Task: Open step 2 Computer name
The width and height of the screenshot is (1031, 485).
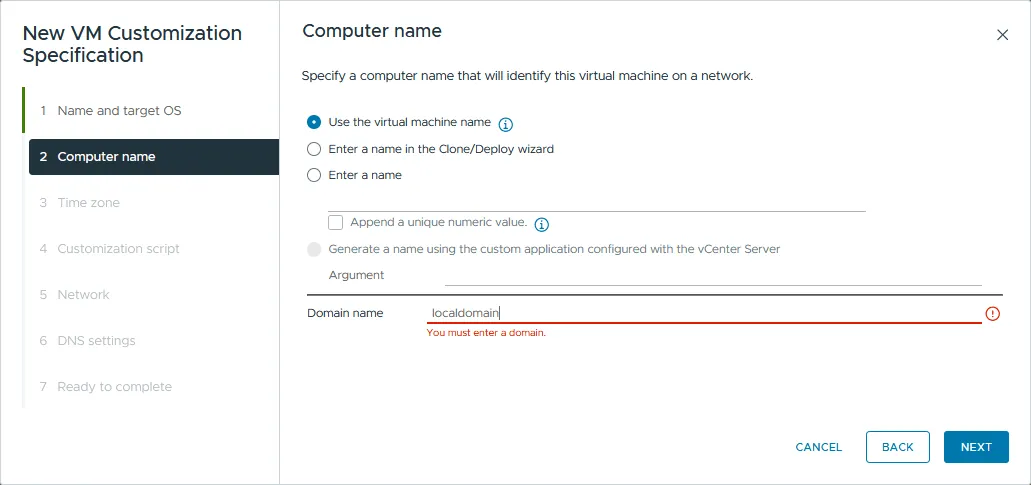Action: pos(154,156)
